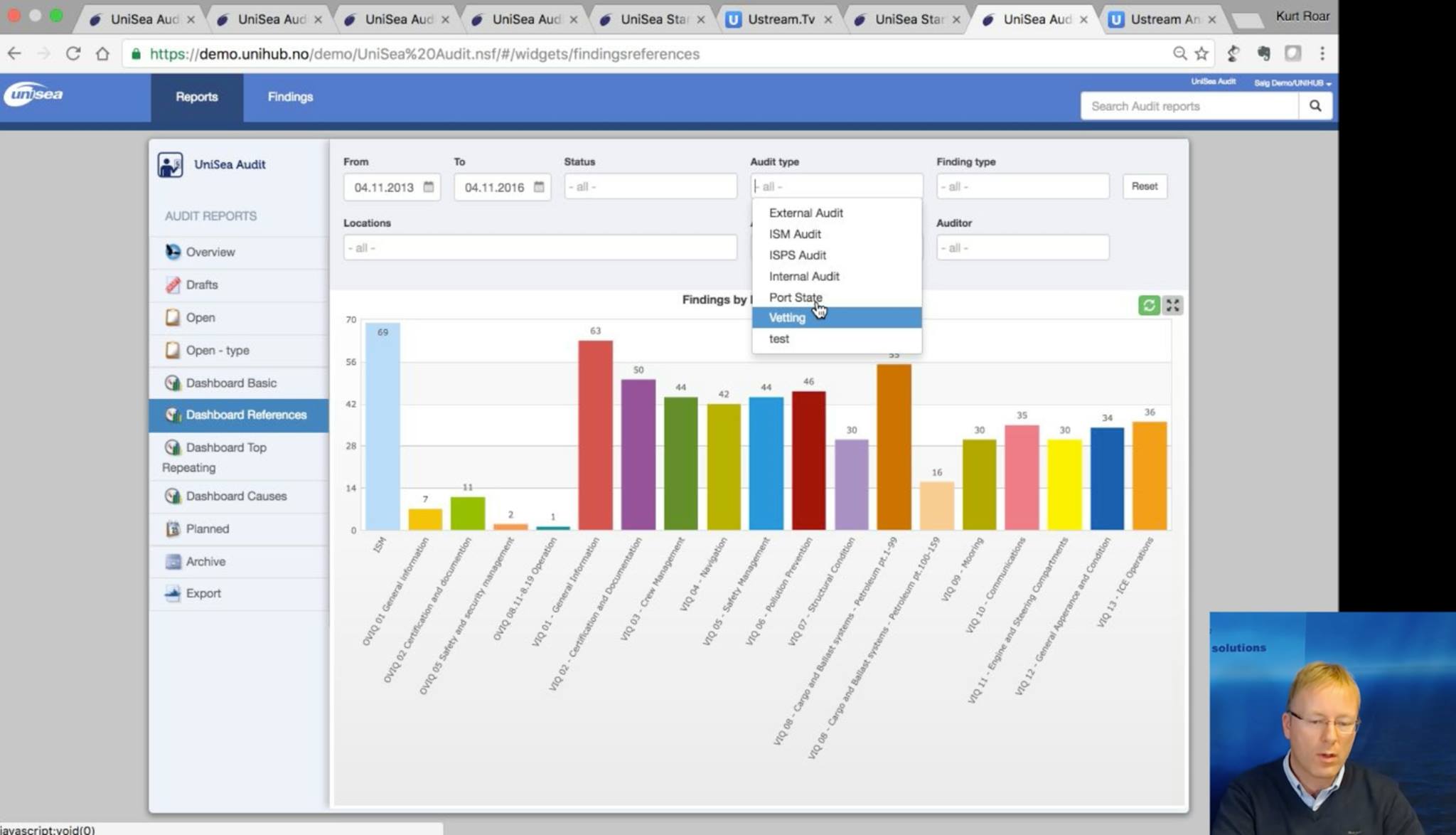Focus the Search Audit reports field
Viewport: 1456px width, 835px height.
click(1189, 106)
